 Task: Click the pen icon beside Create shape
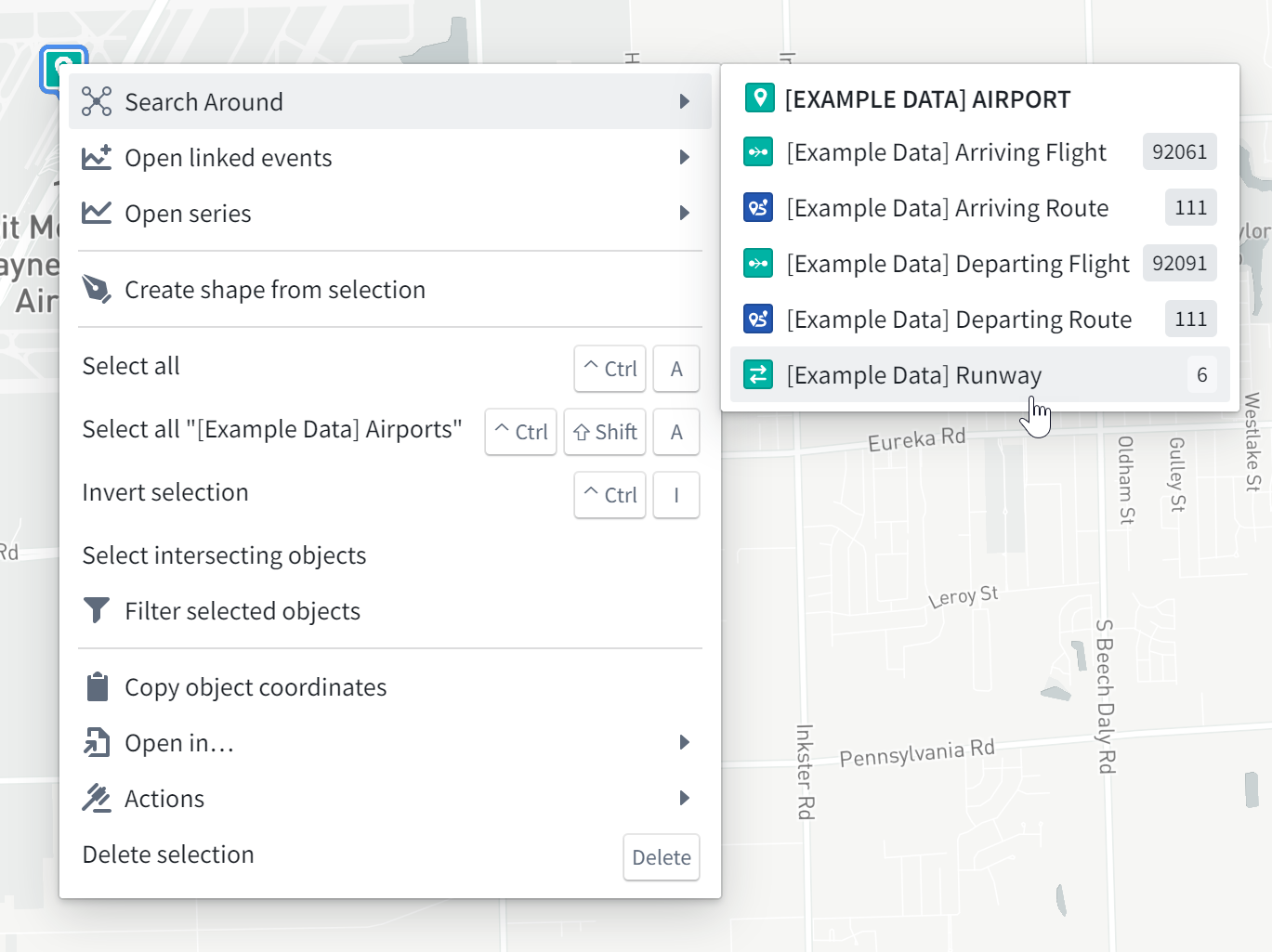[x=97, y=289]
